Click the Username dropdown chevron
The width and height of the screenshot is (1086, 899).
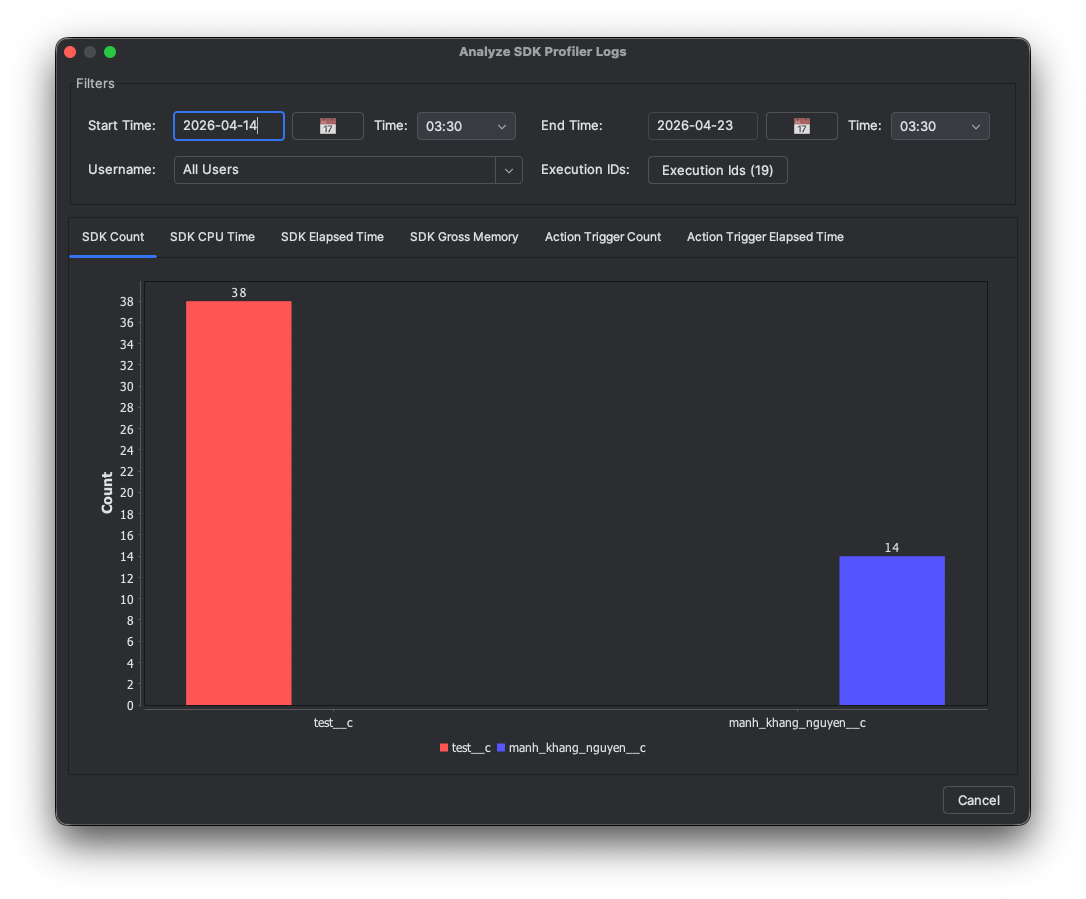508,170
